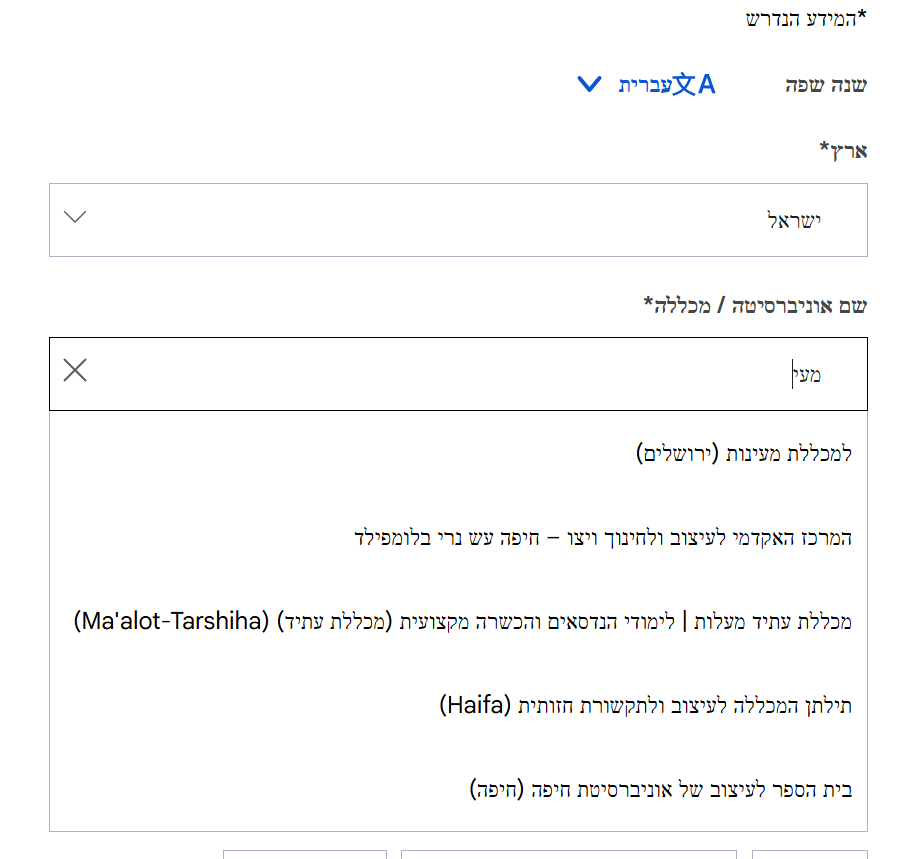Click the המידע הנדרש required-info note
Viewport: 905px width, 859px height.
pyautogui.click(x=806, y=19)
